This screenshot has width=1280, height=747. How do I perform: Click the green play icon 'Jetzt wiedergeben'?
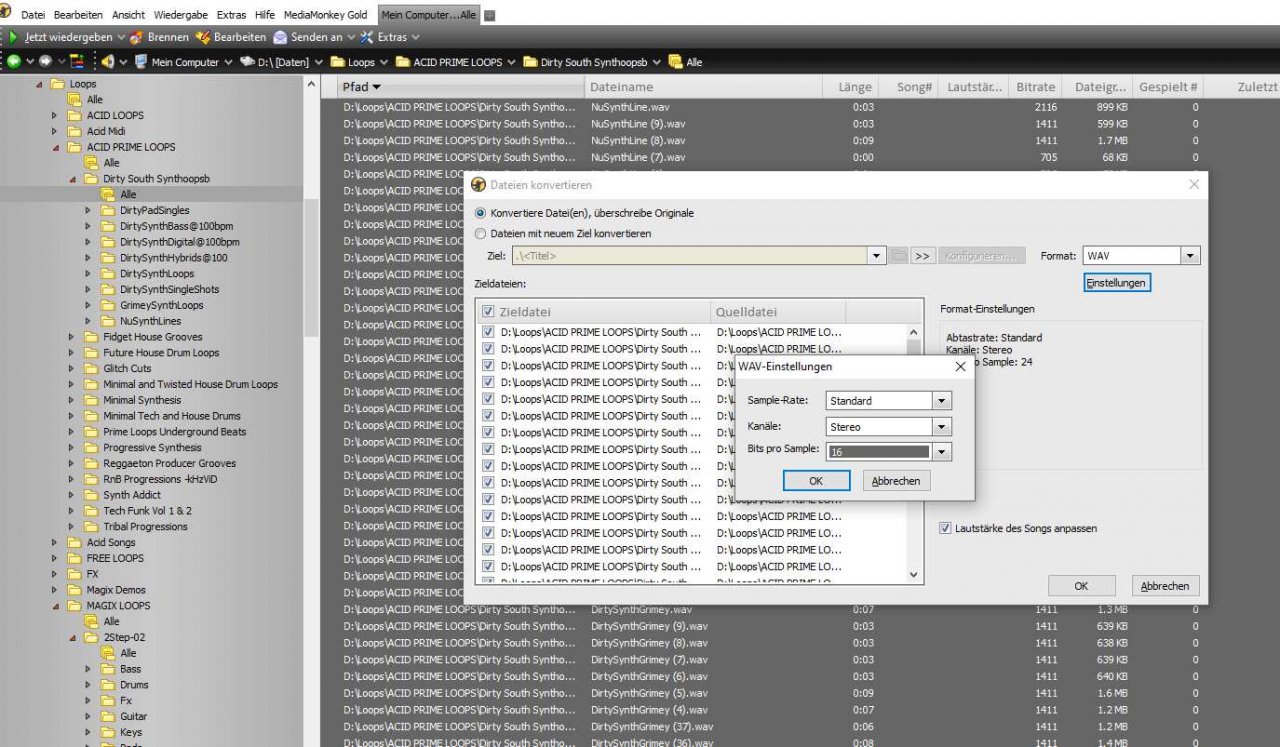14,37
